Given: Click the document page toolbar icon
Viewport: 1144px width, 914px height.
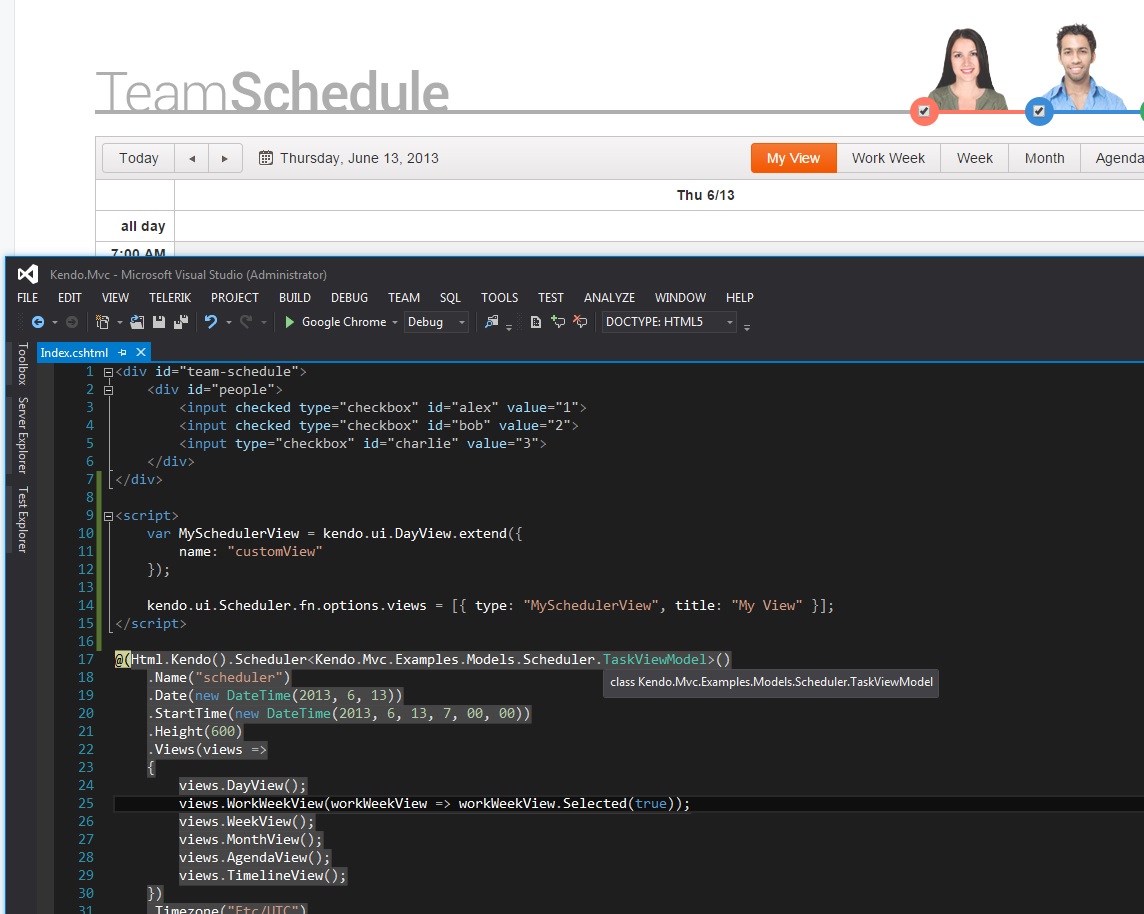Looking at the screenshot, I should click(536, 322).
